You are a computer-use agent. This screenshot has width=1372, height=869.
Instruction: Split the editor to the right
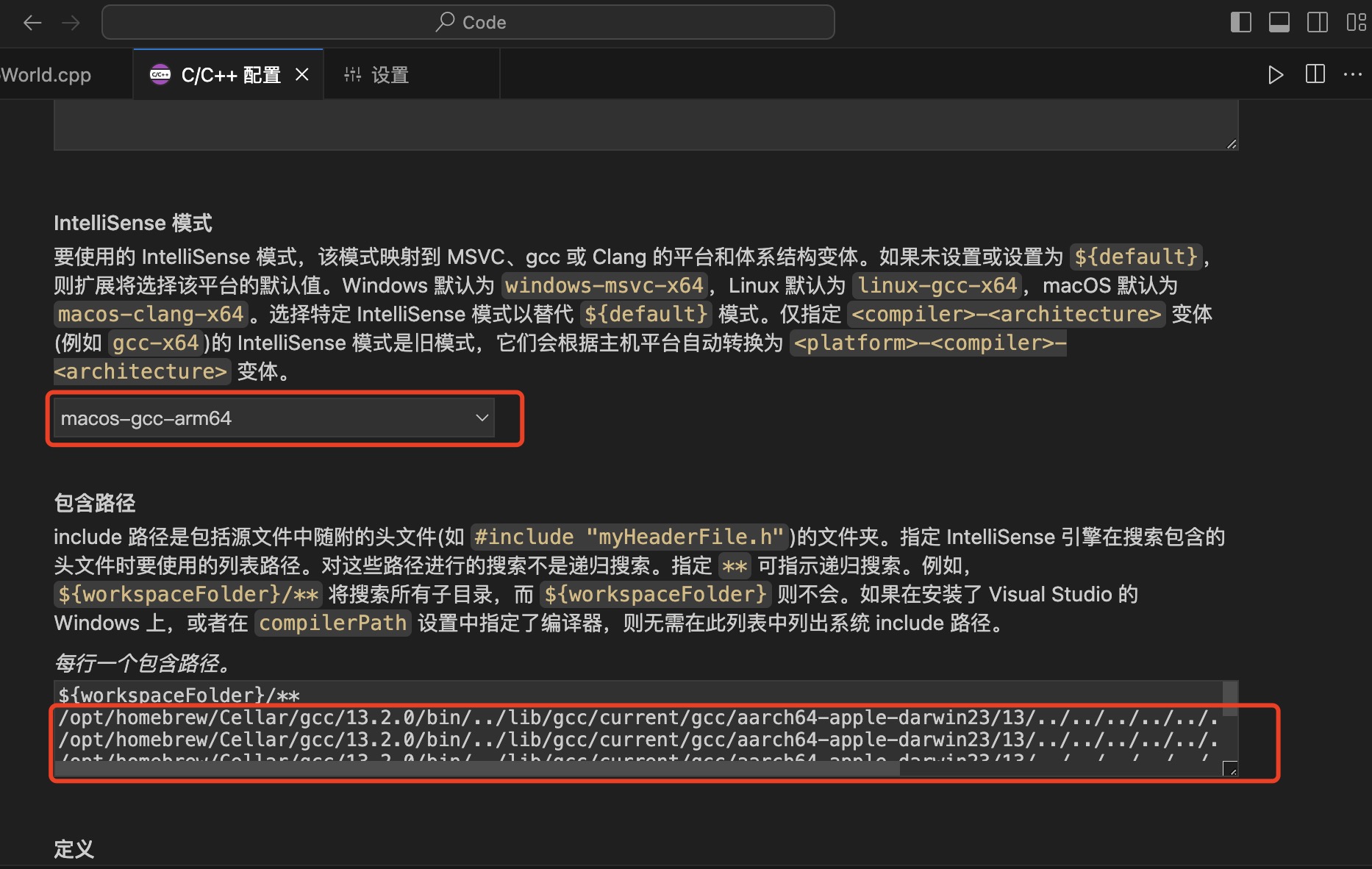[x=1315, y=74]
